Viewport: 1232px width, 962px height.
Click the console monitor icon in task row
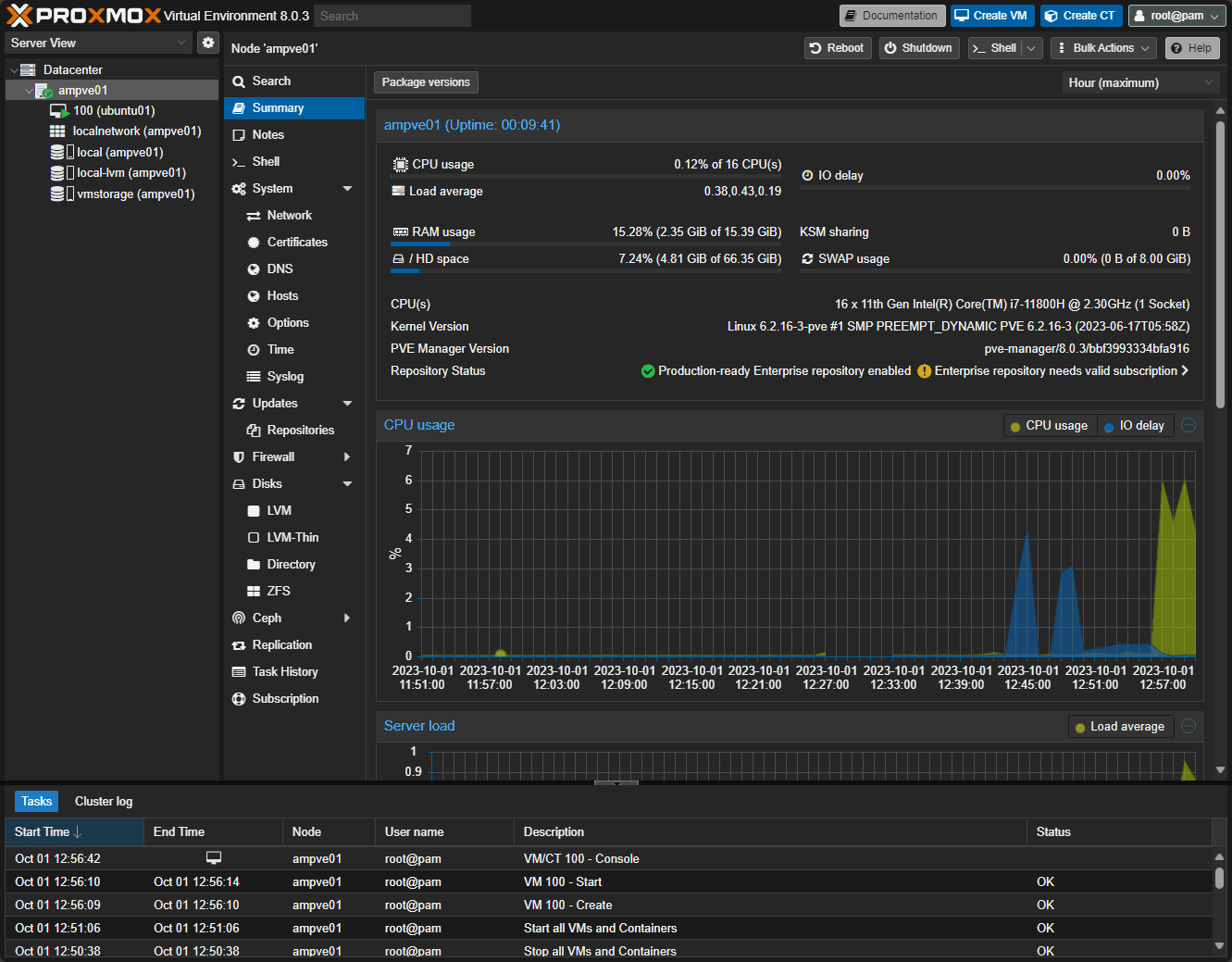(214, 858)
